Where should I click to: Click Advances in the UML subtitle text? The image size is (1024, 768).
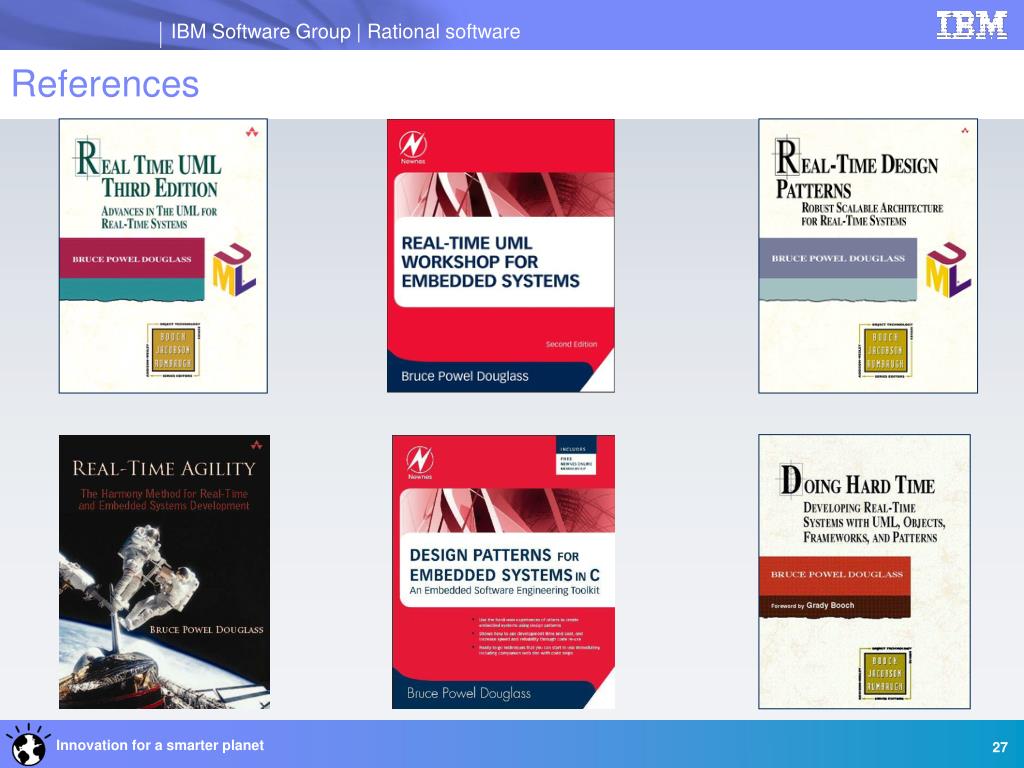159,217
